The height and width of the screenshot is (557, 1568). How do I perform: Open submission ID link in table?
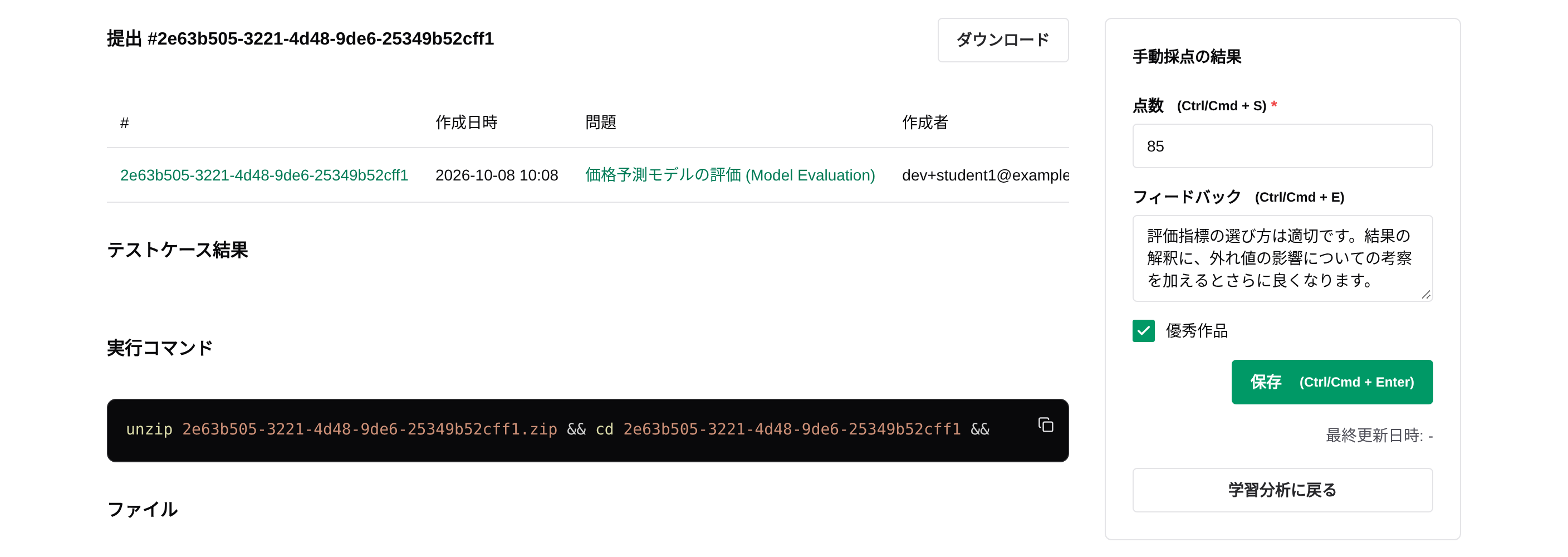coord(263,175)
